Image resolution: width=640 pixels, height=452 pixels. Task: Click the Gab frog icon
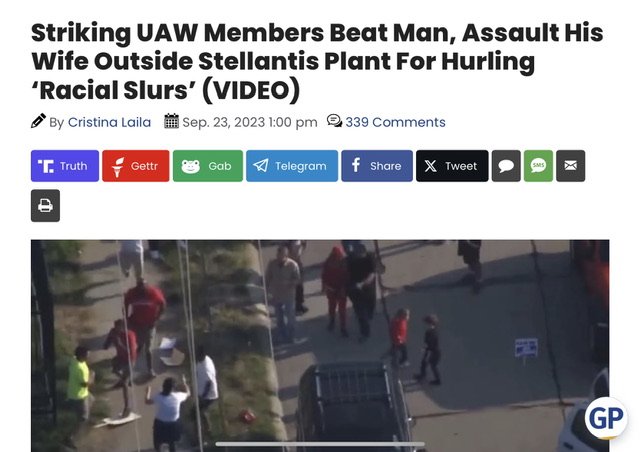point(190,166)
